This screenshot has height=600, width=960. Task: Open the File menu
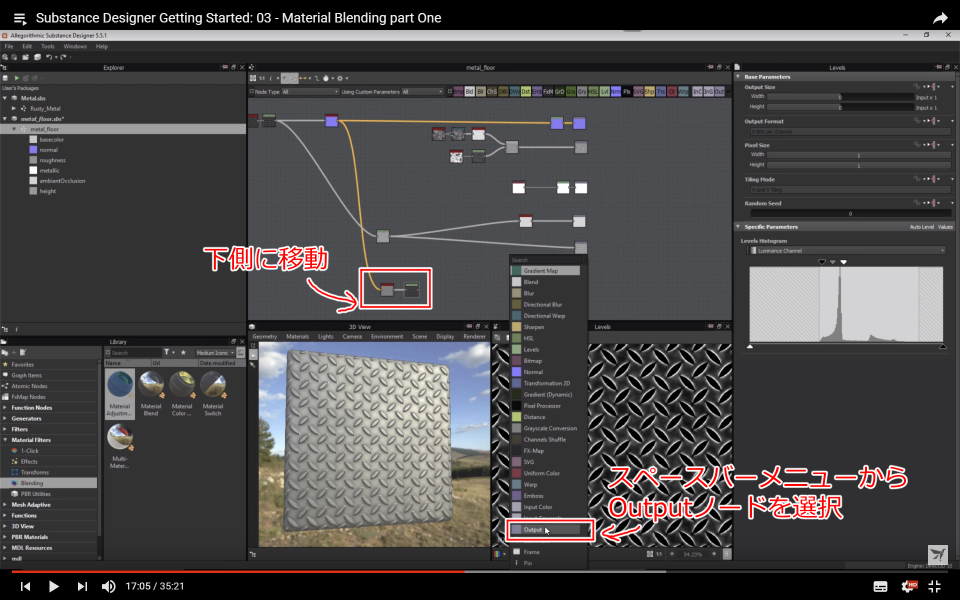[9, 47]
